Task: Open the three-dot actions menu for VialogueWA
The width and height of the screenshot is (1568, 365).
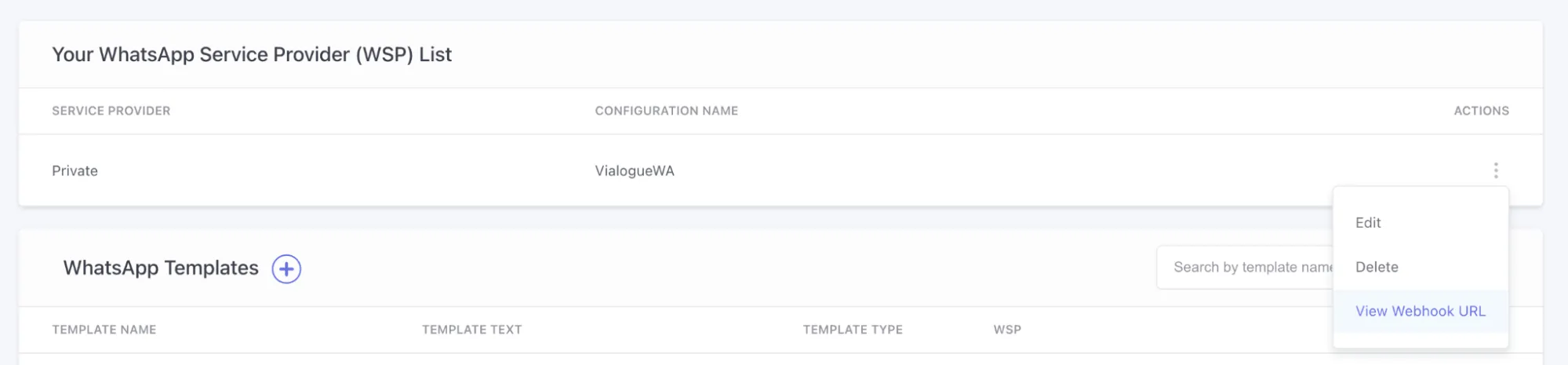Action: click(1495, 170)
